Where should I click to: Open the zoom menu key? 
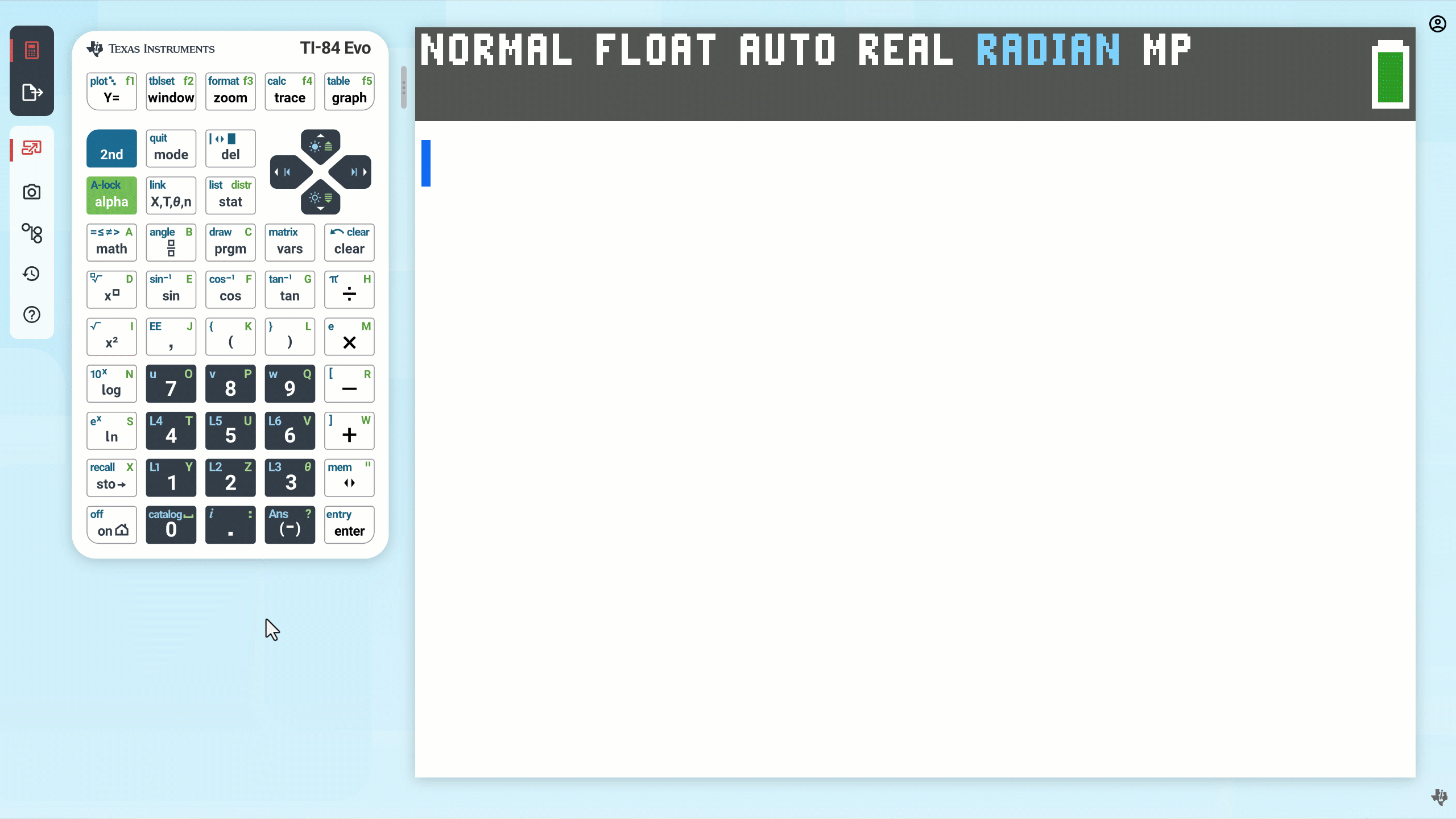click(230, 92)
